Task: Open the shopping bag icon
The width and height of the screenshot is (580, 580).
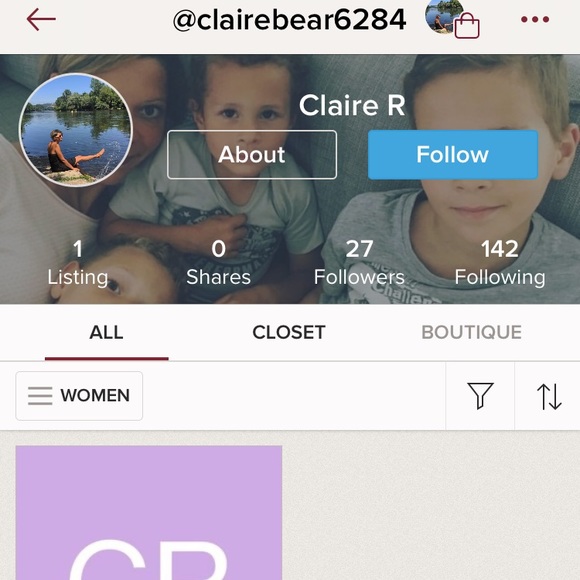Action: 467,26
